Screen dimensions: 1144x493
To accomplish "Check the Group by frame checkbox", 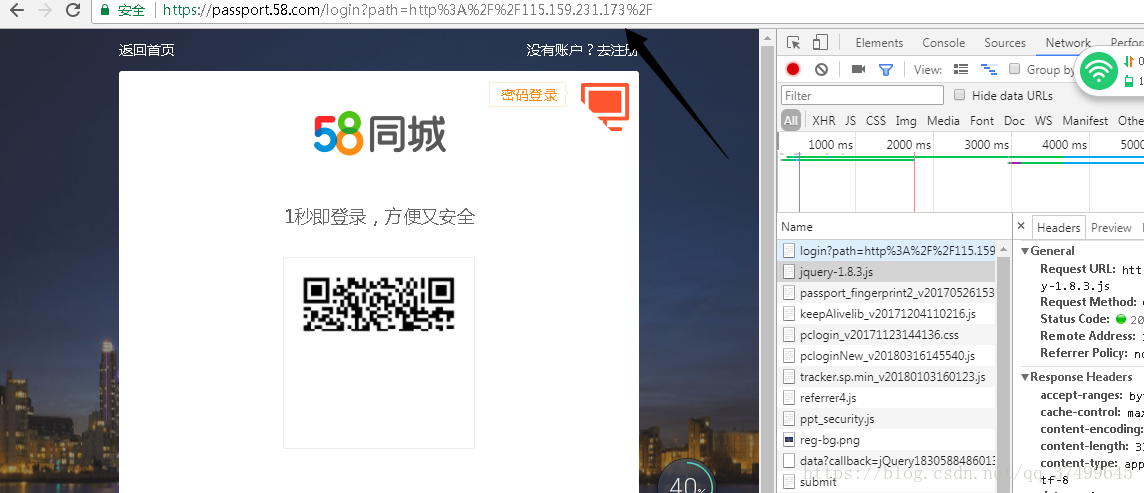I will pos(1014,69).
